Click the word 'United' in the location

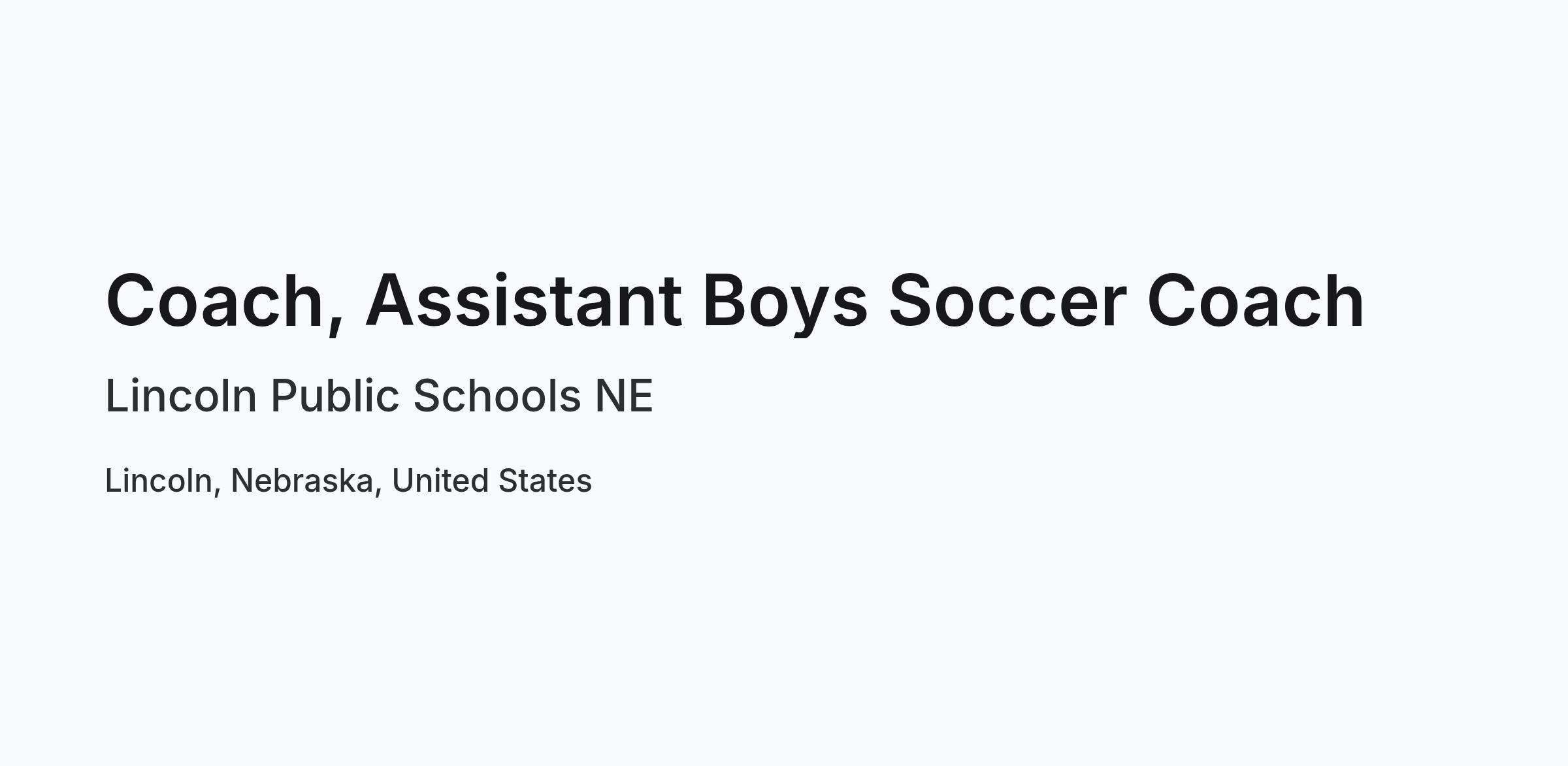pyautogui.click(x=440, y=481)
